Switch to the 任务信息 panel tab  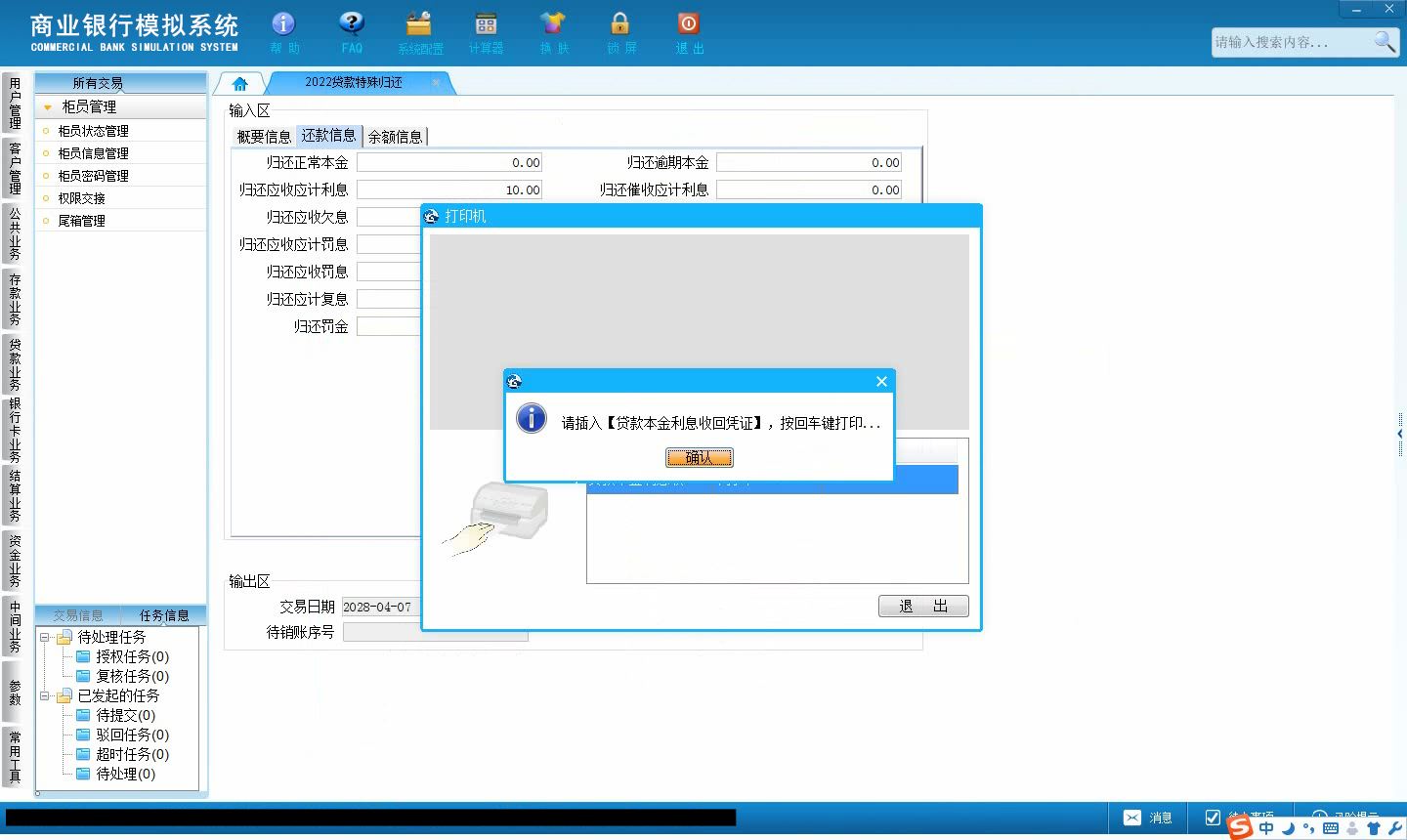(x=164, y=615)
